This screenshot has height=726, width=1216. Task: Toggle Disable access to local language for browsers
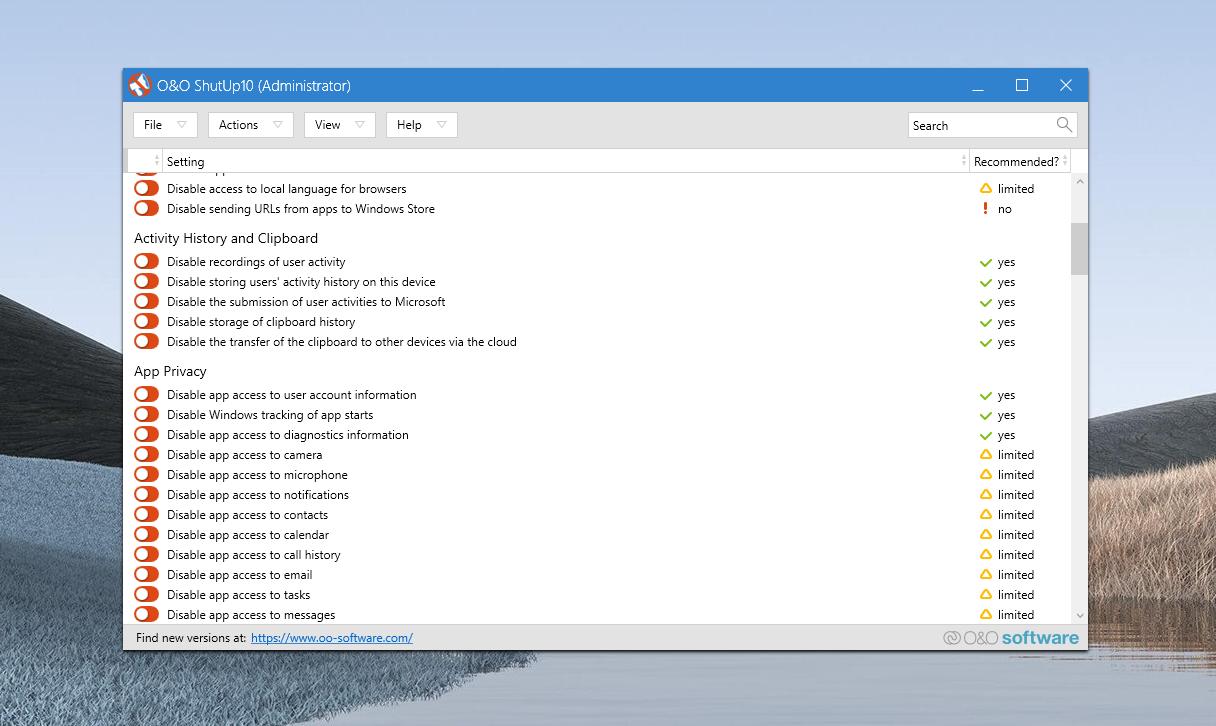click(x=147, y=188)
